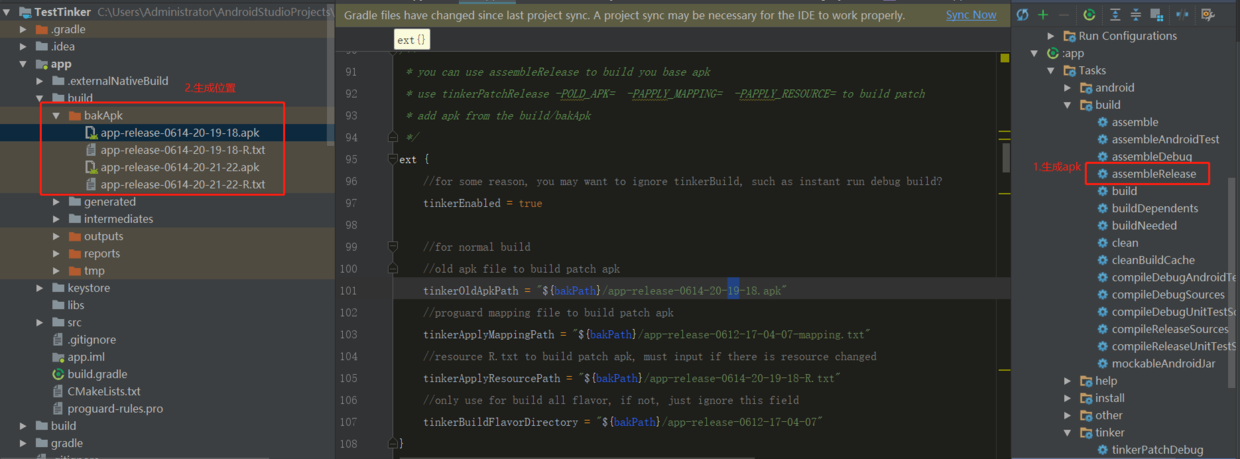Expand the .idea folder
Image resolution: width=1240 pixels, height=459 pixels.
click(24, 47)
